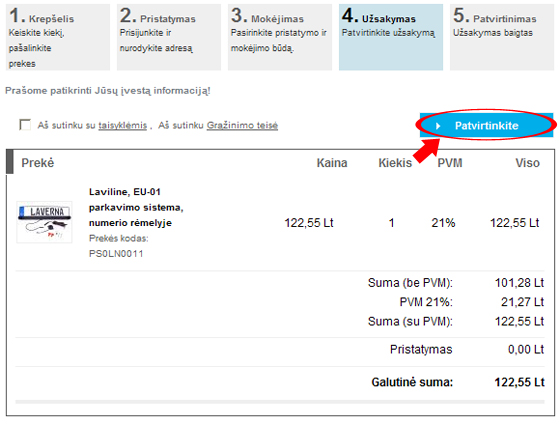Click the Kaina column header

[x=332, y=163]
